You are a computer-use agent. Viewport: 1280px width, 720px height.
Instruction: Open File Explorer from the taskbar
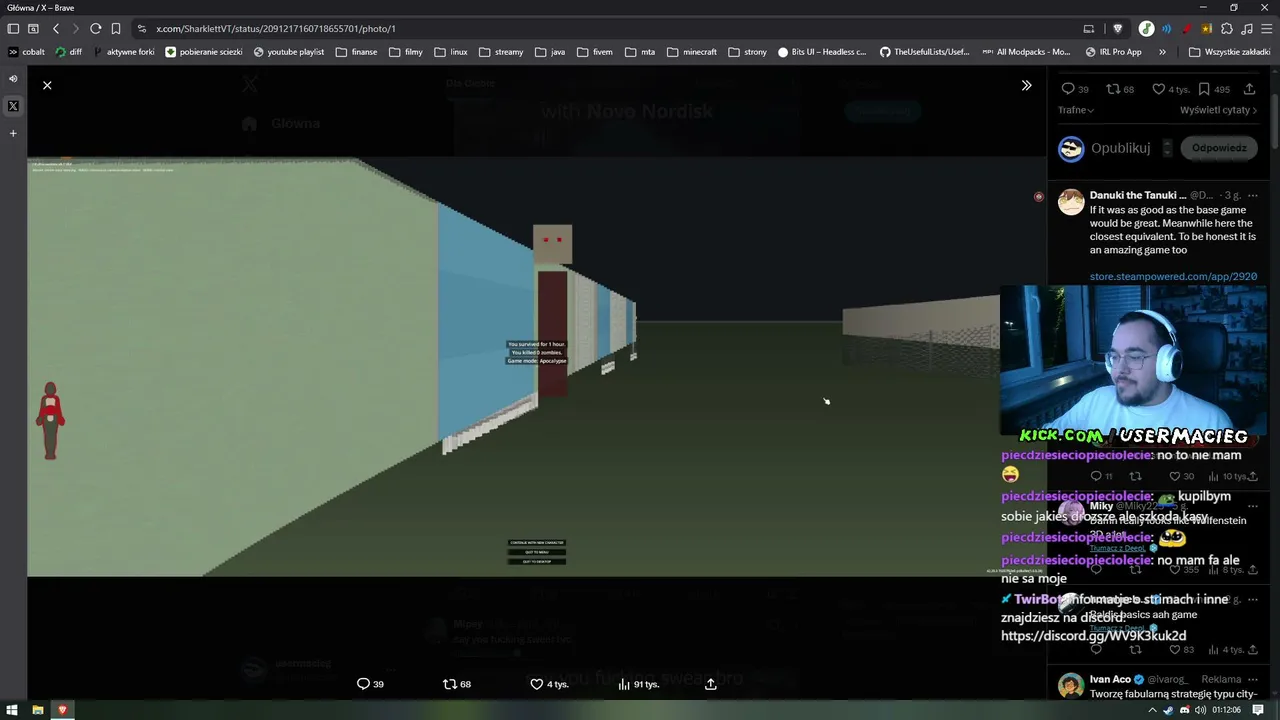pos(37,710)
